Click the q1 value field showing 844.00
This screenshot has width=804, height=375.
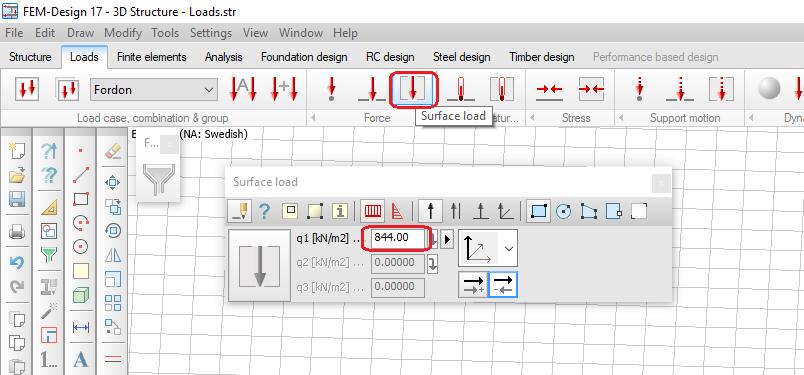click(x=397, y=238)
